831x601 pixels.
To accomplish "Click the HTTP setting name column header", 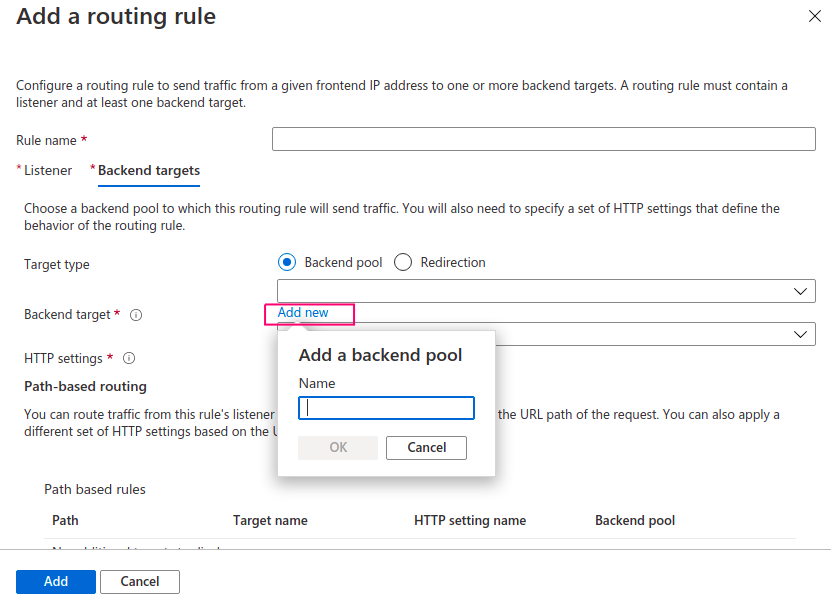I will click(469, 520).
